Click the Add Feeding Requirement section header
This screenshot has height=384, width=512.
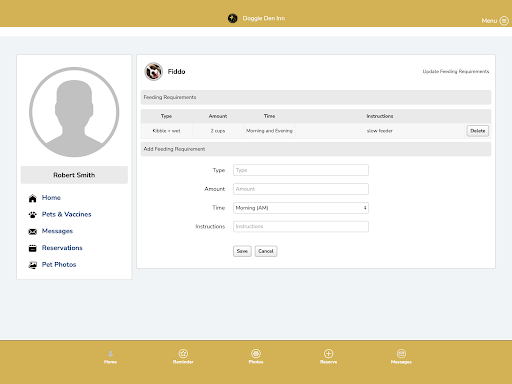[316, 149]
